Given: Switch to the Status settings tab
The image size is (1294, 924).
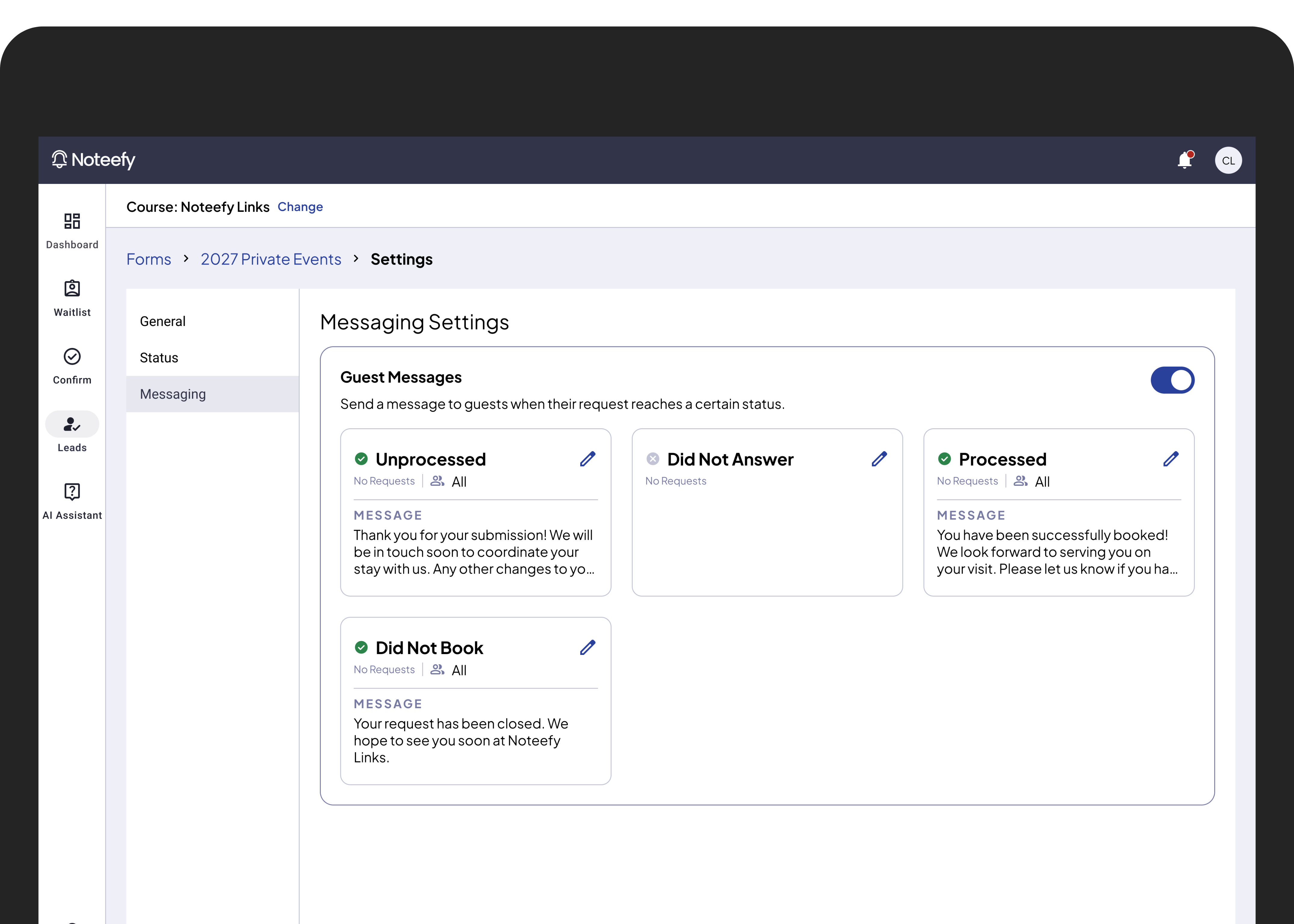Looking at the screenshot, I should pos(159,358).
